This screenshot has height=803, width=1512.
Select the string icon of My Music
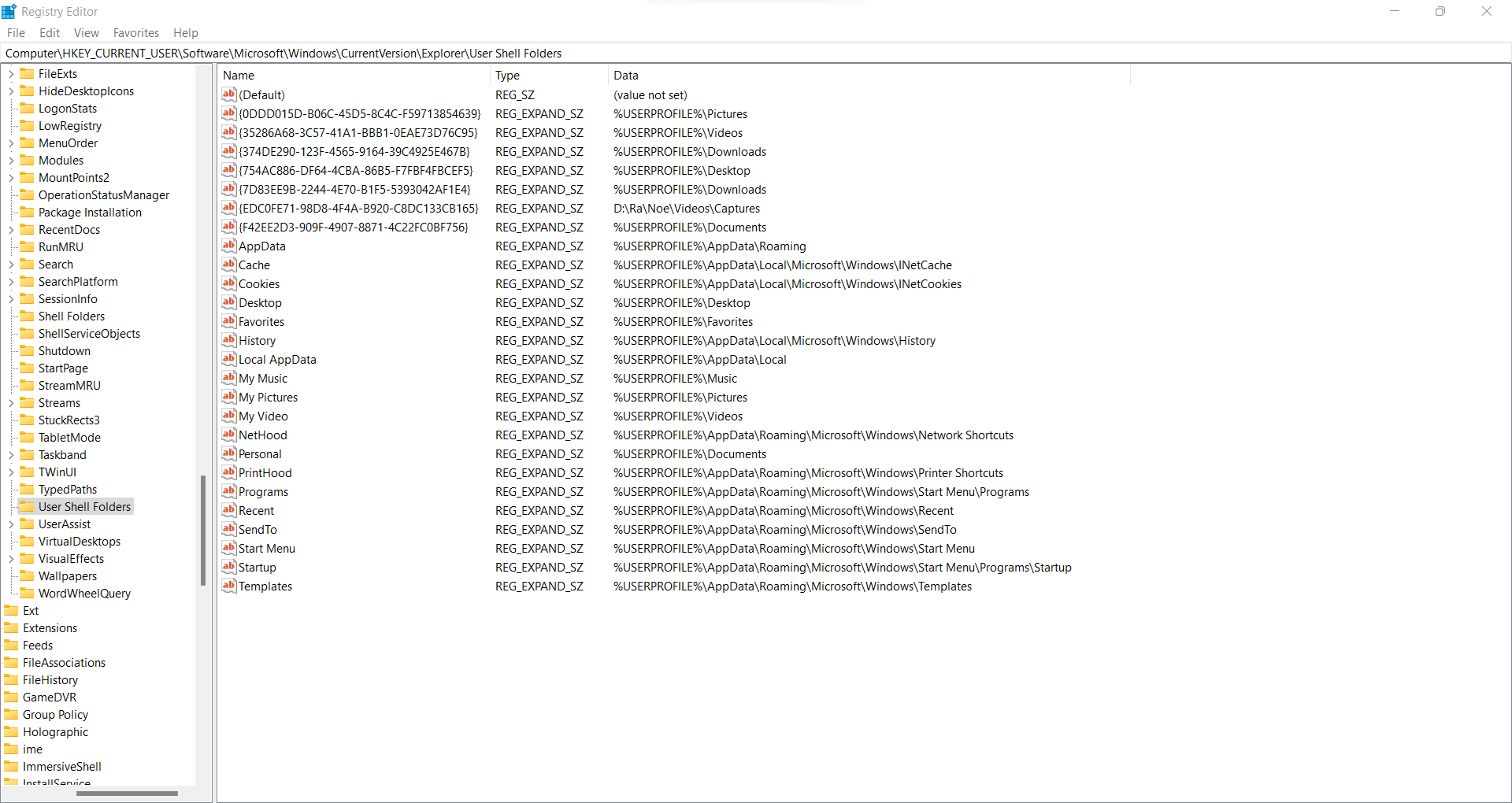[229, 378]
